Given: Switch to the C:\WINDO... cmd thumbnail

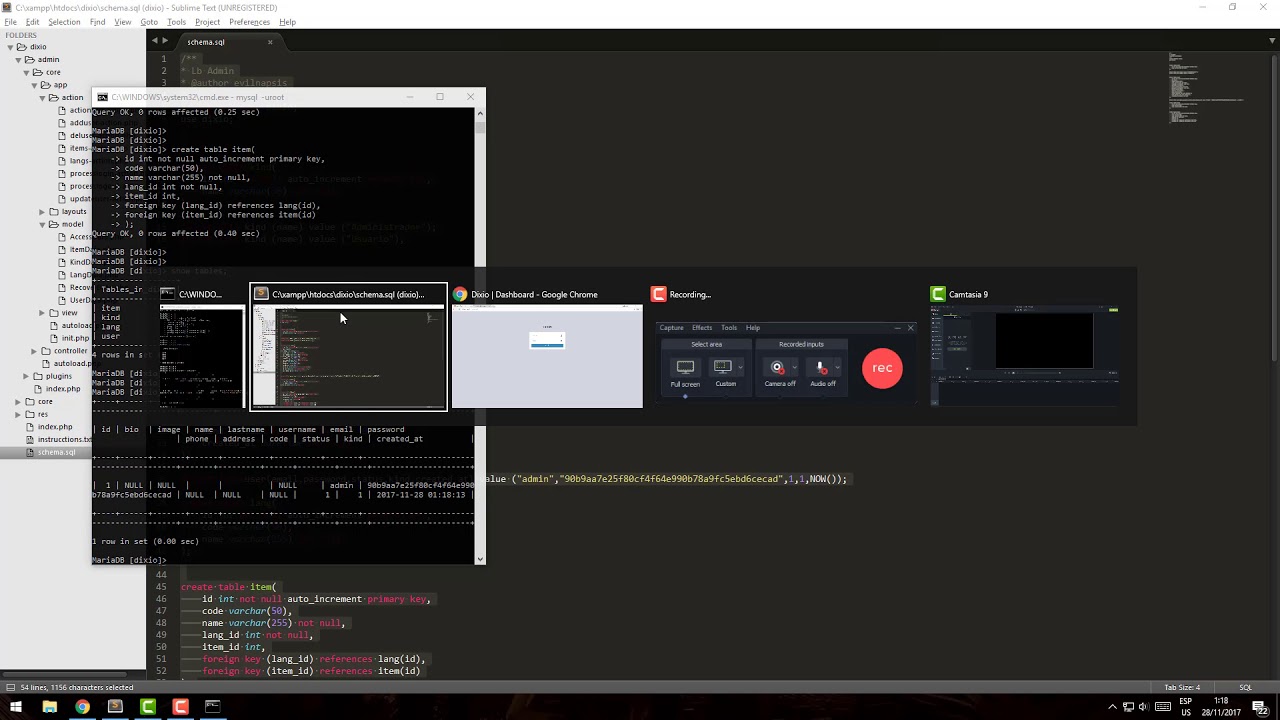Looking at the screenshot, I should [203, 347].
